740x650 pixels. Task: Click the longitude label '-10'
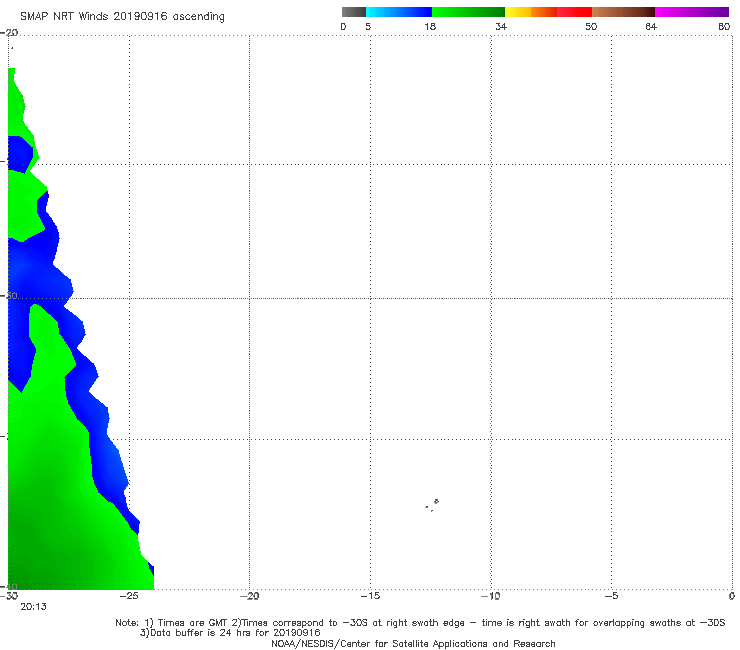[x=490, y=596]
